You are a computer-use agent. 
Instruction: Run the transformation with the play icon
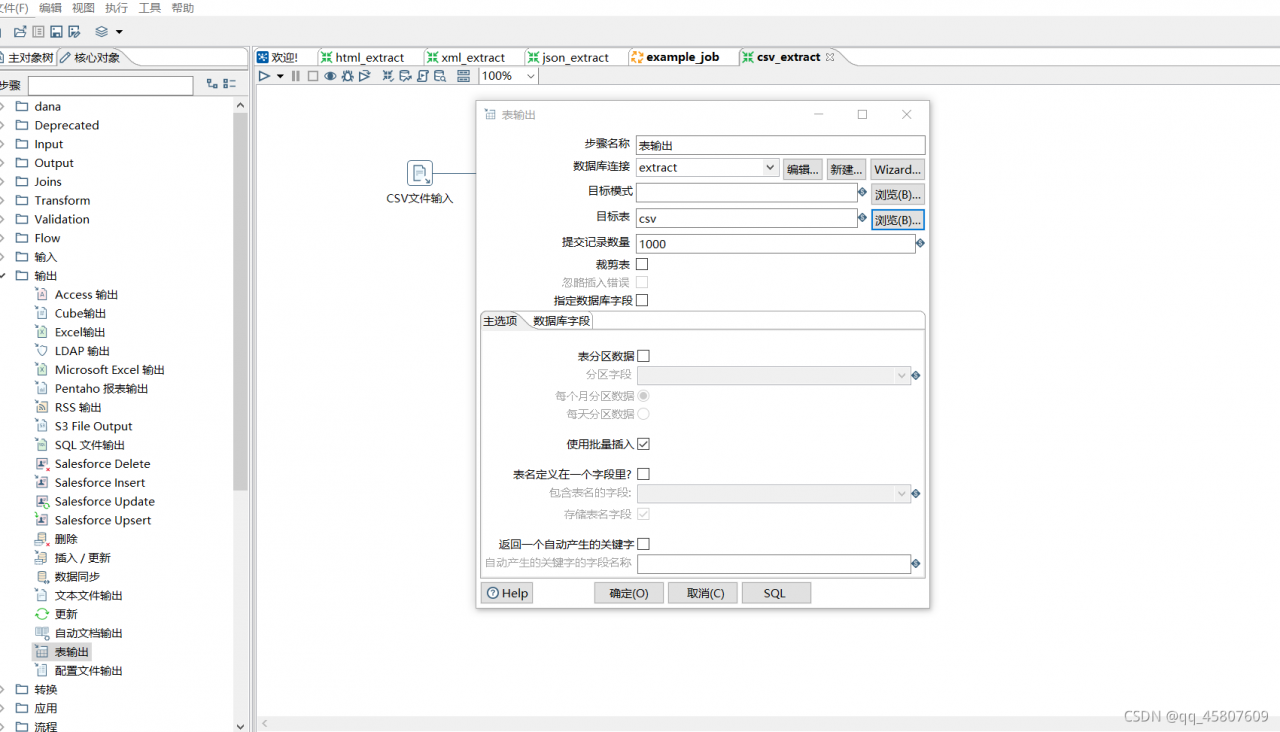264,76
